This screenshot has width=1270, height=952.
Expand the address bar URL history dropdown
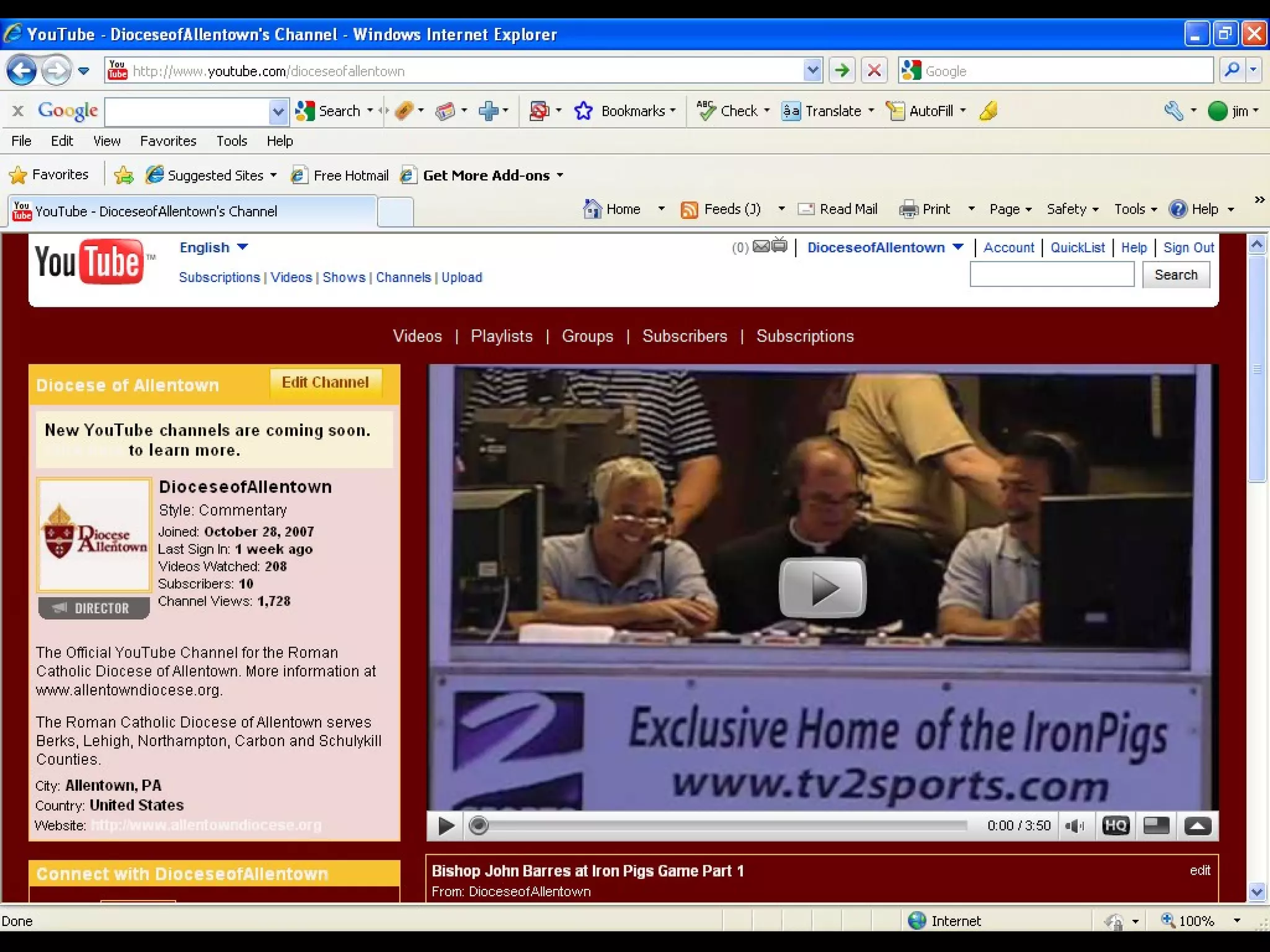coord(812,71)
